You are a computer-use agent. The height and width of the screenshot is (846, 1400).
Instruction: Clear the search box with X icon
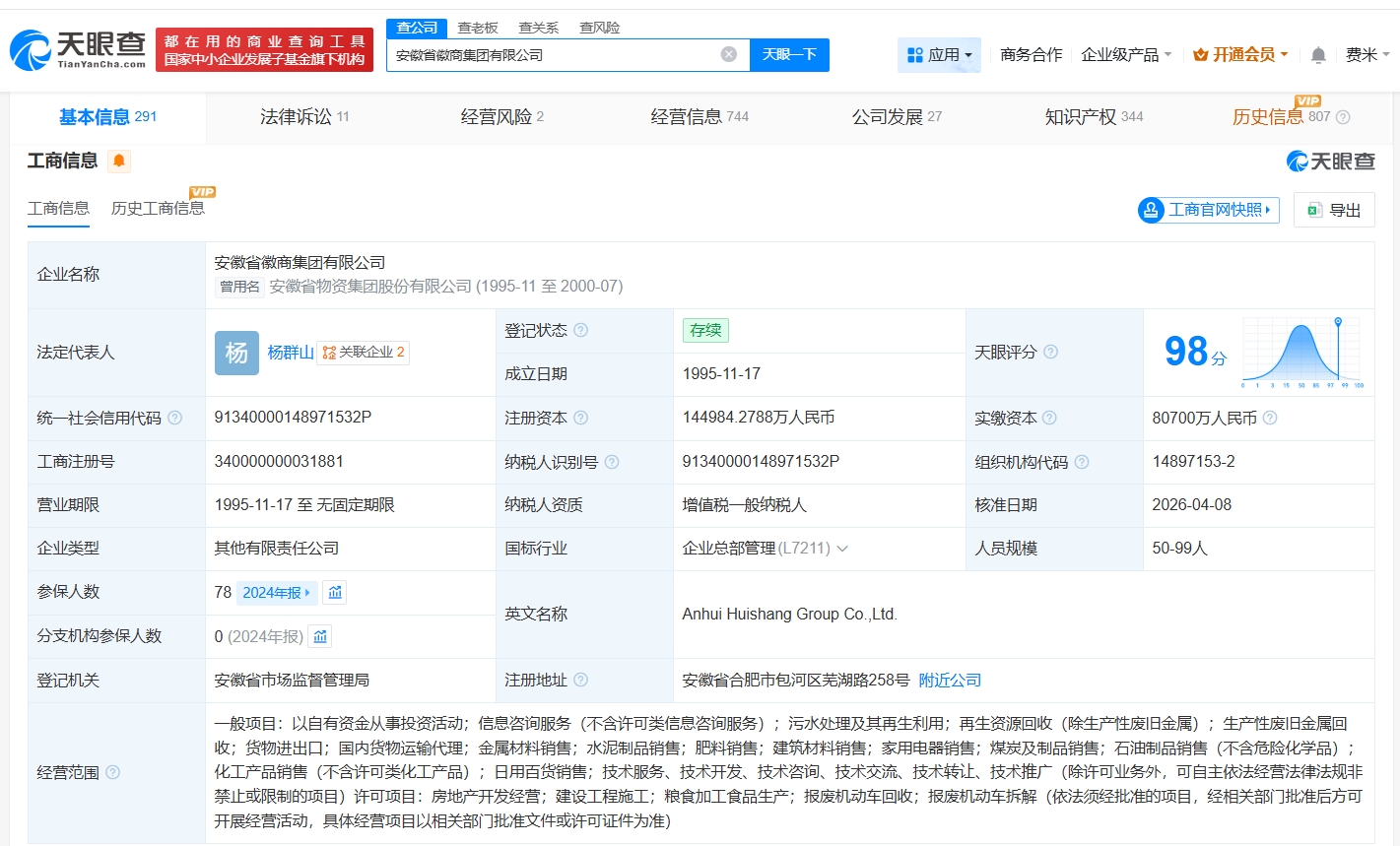(x=728, y=55)
